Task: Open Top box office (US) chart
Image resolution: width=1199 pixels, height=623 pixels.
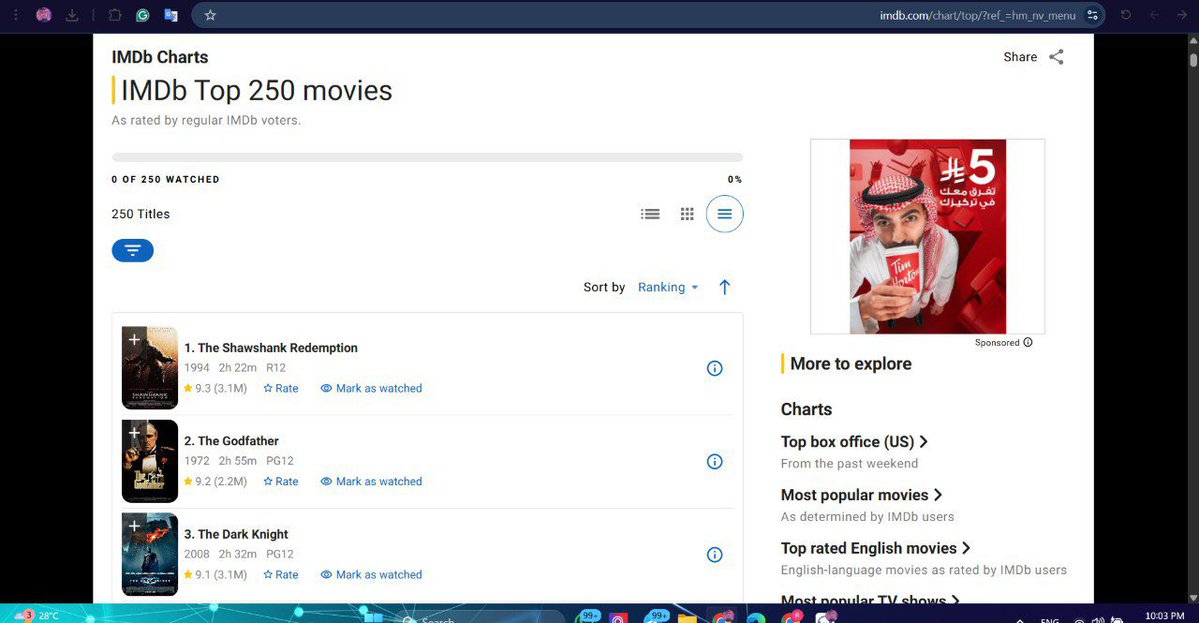Action: [854, 442]
